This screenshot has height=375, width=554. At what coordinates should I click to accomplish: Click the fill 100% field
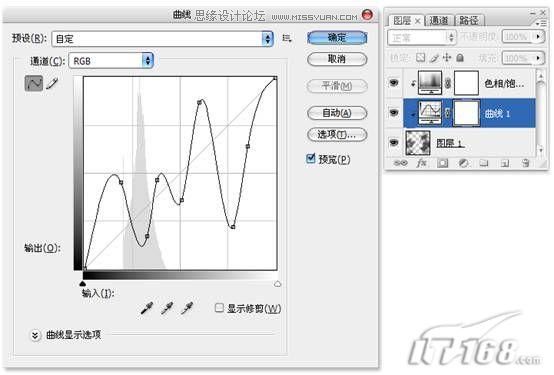[x=517, y=58]
